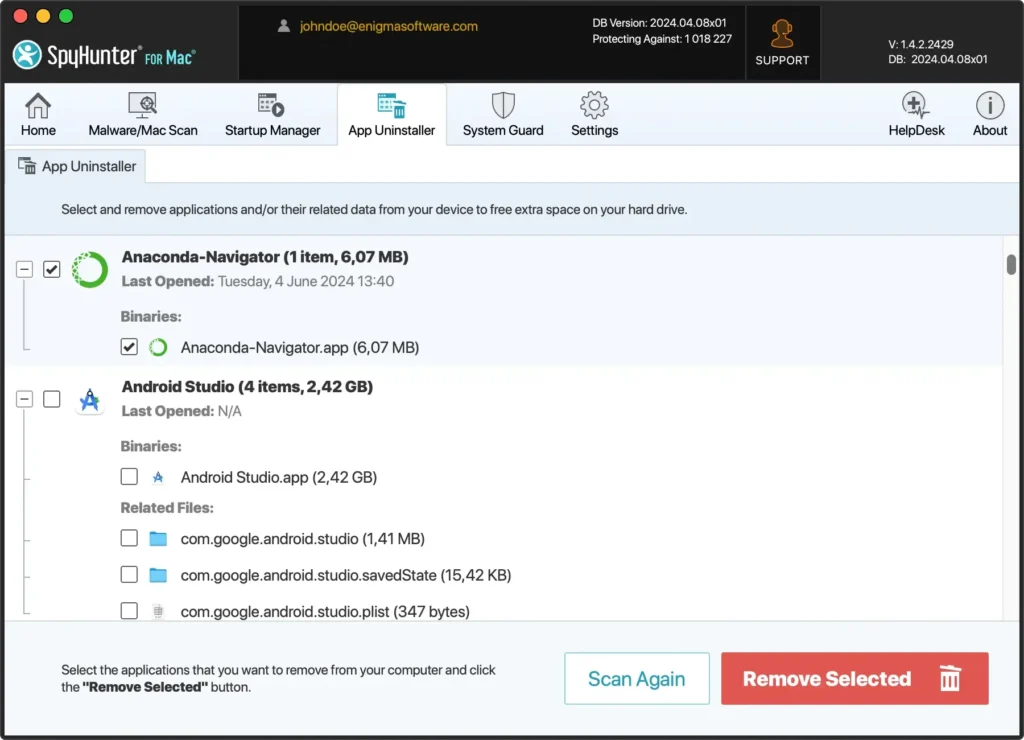Screen dimensions: 1024x740
Task: Click the Support agent icon
Action: [x=782, y=34]
